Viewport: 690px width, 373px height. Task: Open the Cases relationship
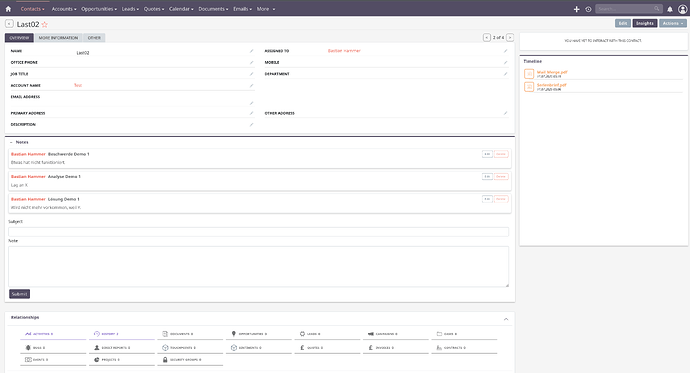(464, 334)
